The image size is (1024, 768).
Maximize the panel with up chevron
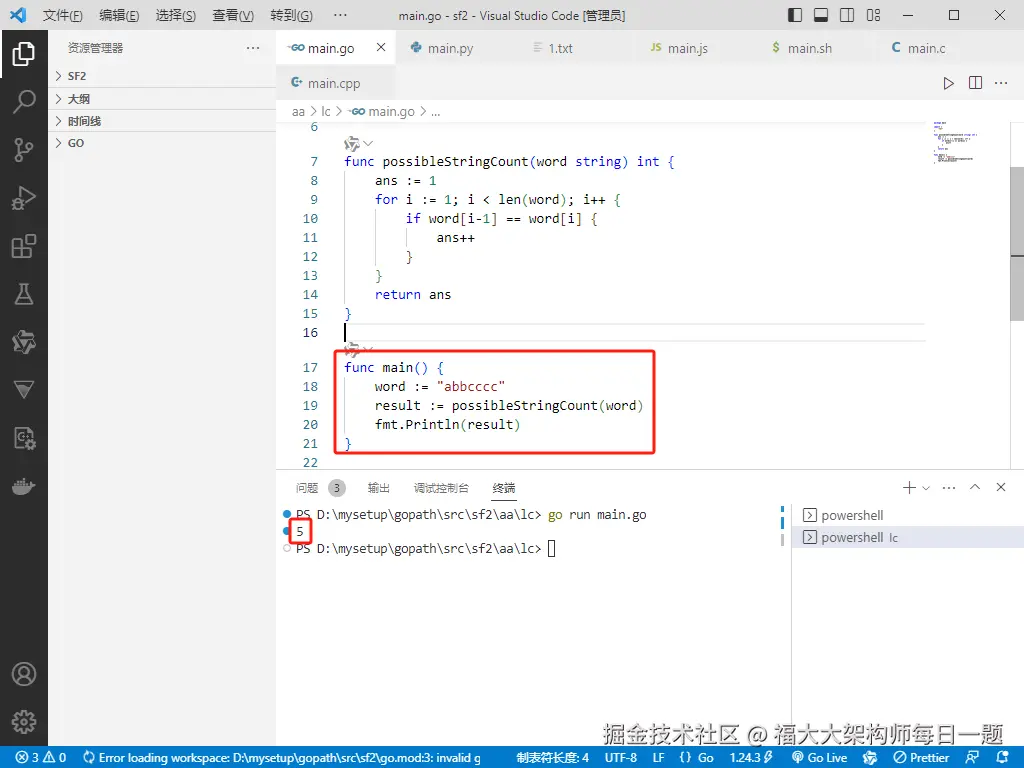(975, 487)
